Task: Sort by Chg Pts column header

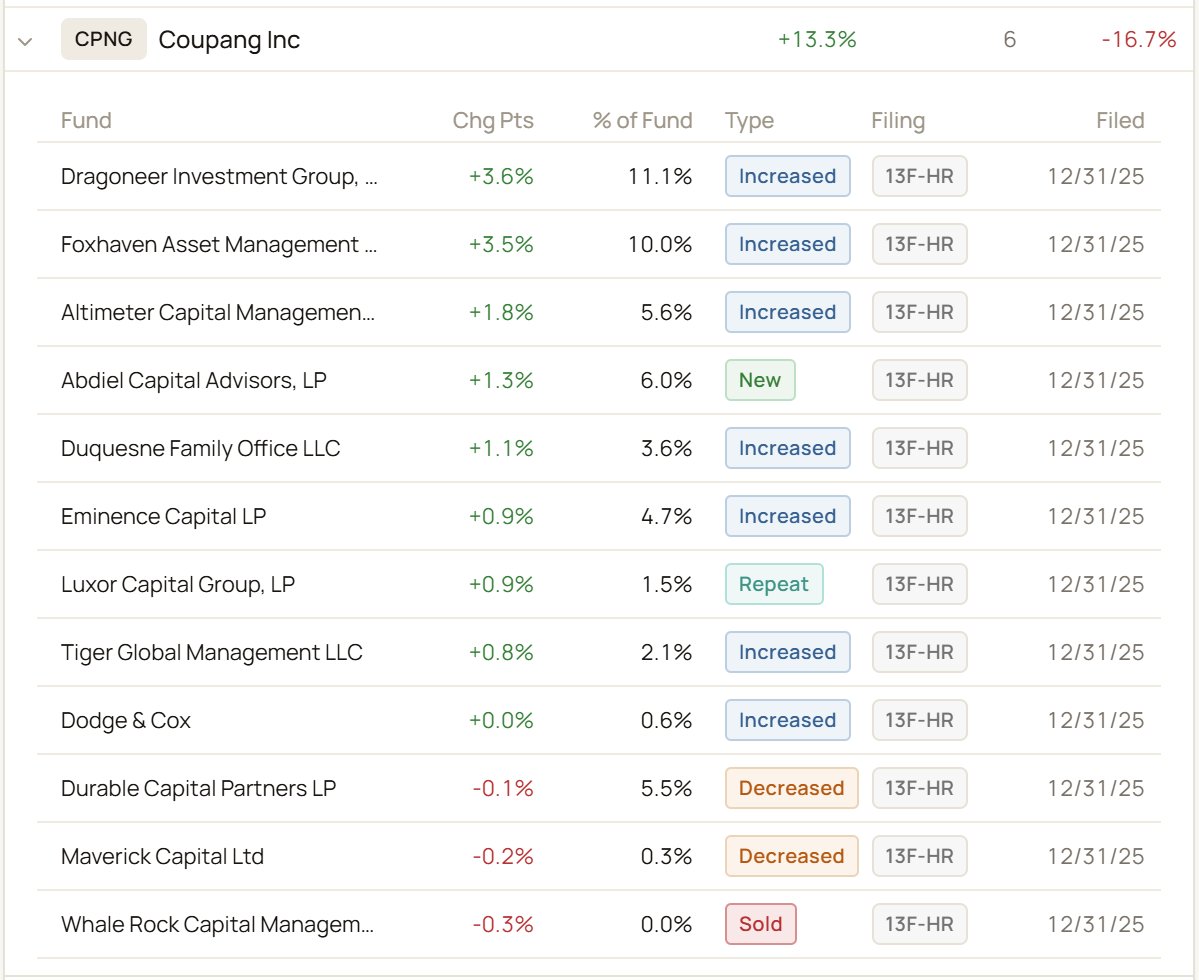Action: 492,120
